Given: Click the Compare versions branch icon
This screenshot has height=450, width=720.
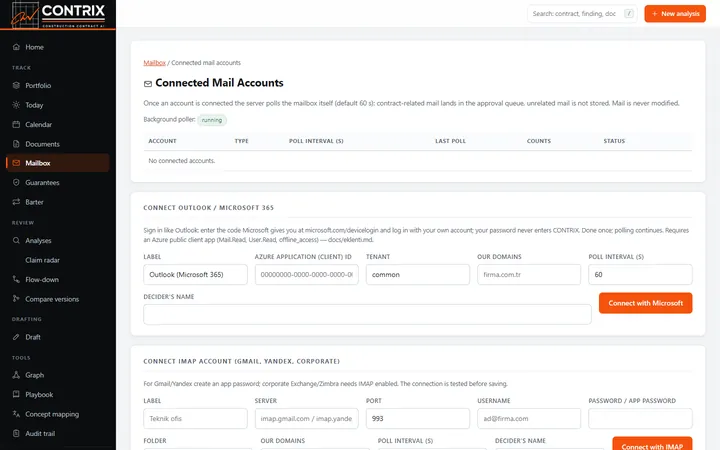Looking at the screenshot, I should [x=16, y=298].
